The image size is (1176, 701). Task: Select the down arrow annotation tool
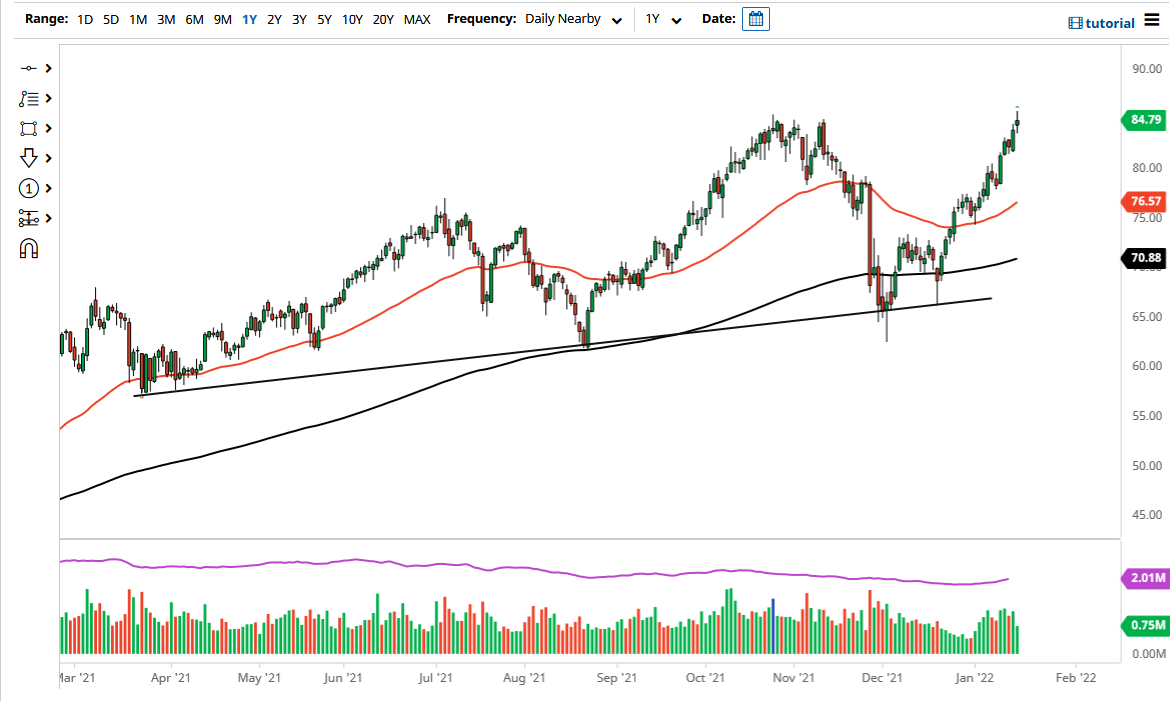tap(29, 158)
